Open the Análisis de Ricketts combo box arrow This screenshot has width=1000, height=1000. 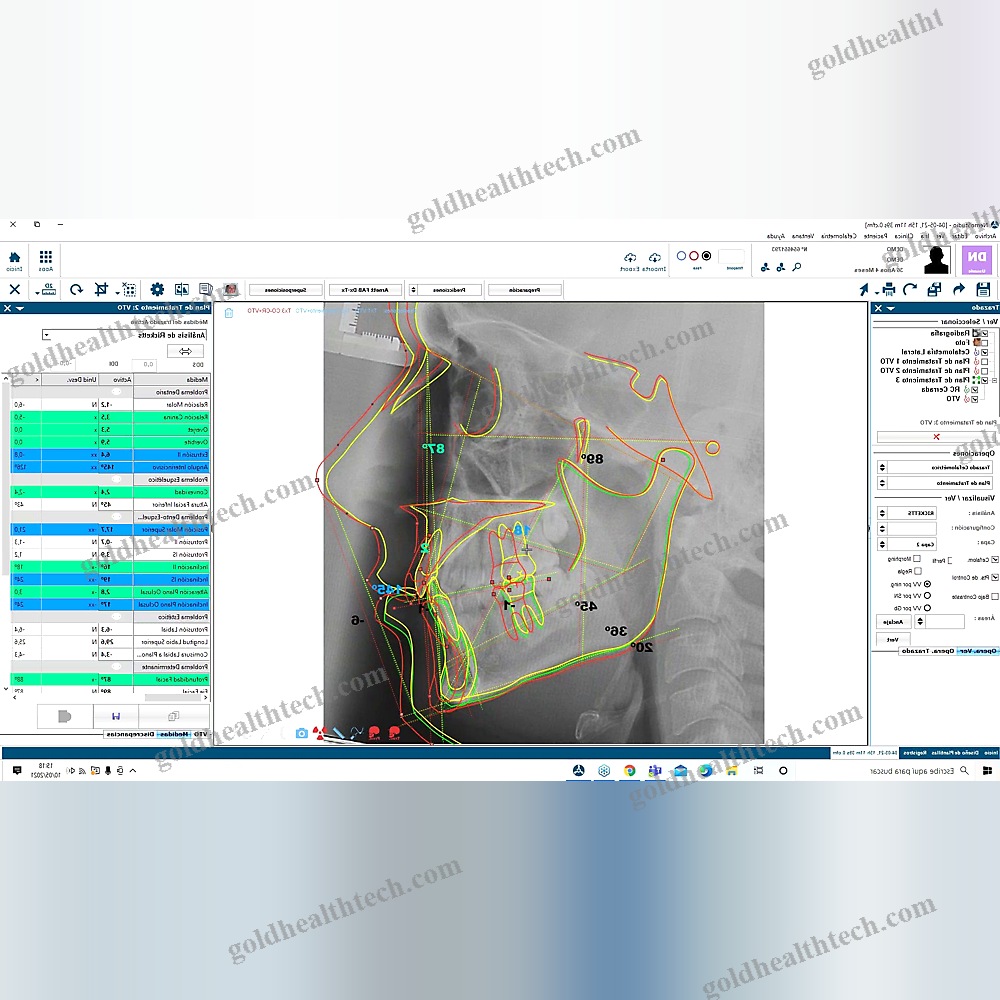click(x=46, y=335)
